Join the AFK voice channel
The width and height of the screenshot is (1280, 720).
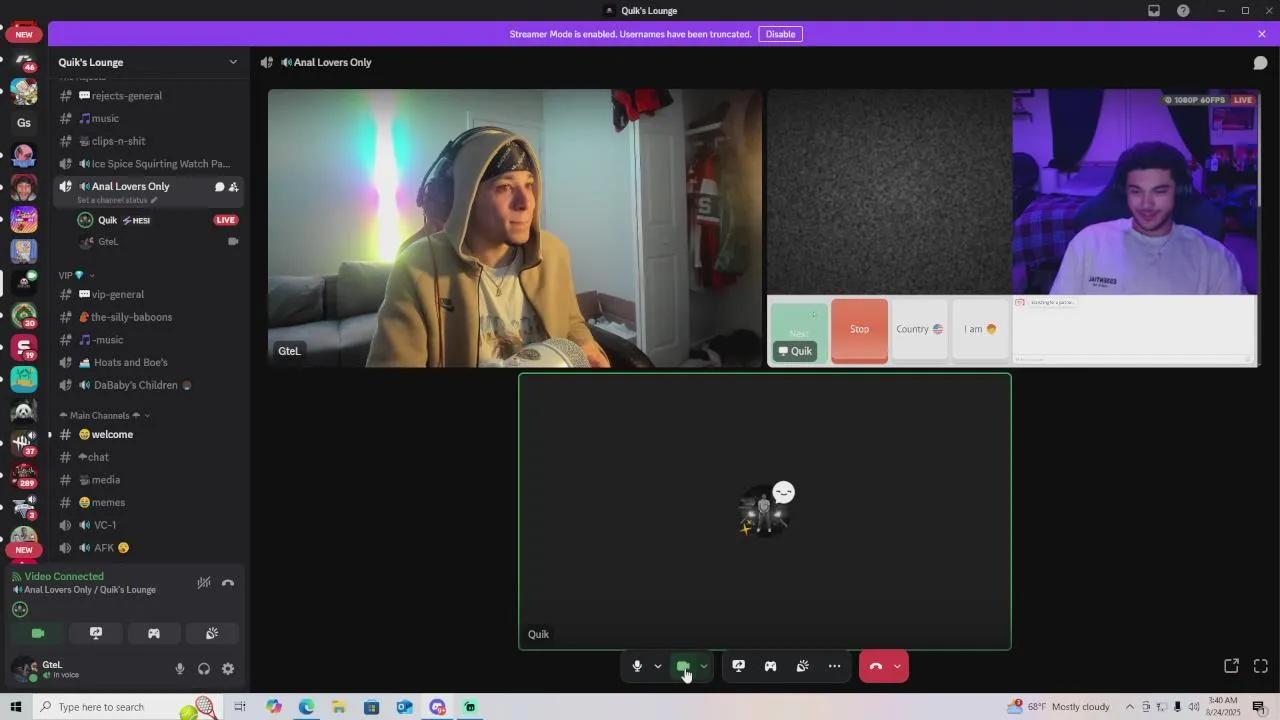pyautogui.click(x=150, y=548)
